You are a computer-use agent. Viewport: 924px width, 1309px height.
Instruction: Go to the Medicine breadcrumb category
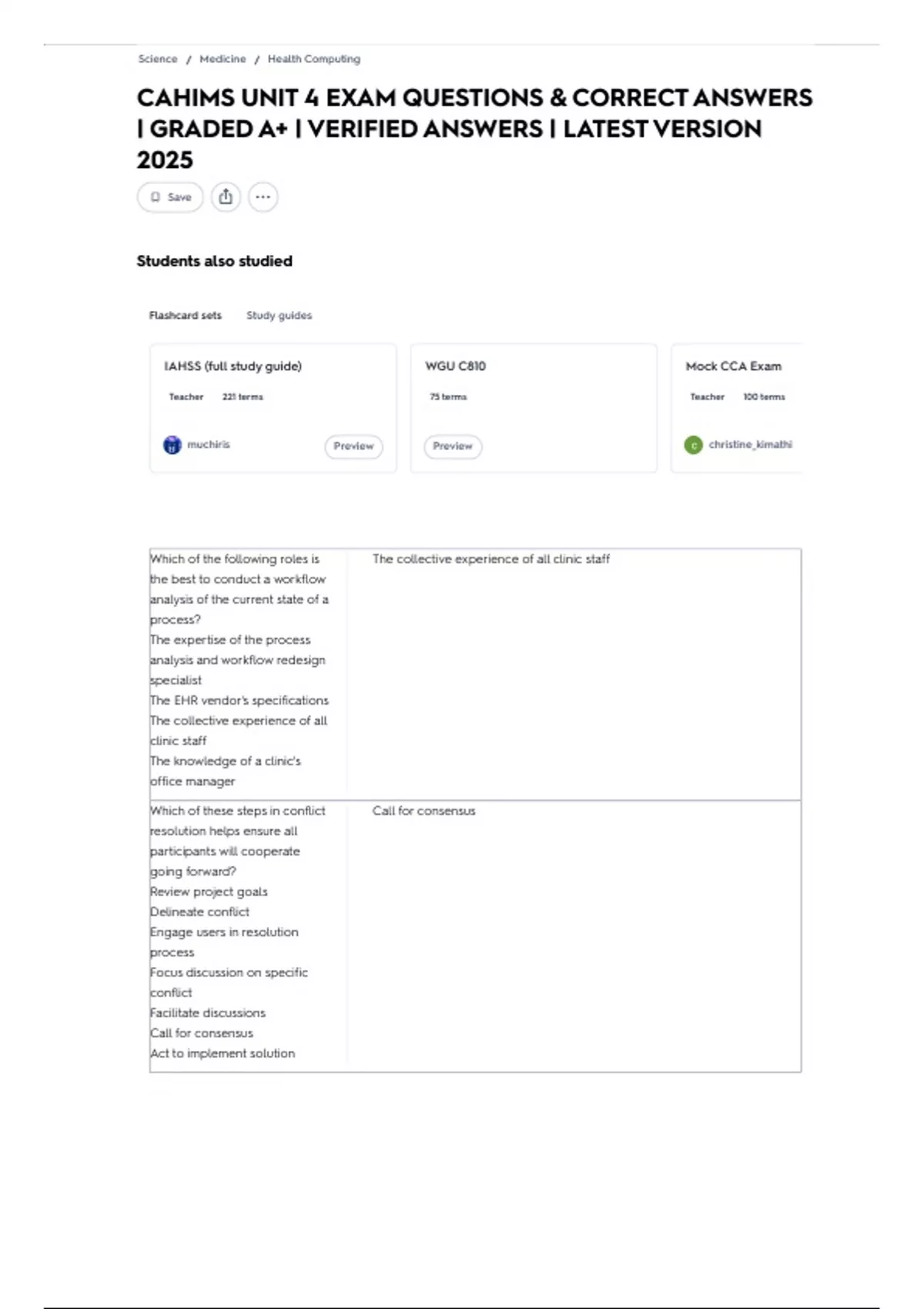(223, 59)
